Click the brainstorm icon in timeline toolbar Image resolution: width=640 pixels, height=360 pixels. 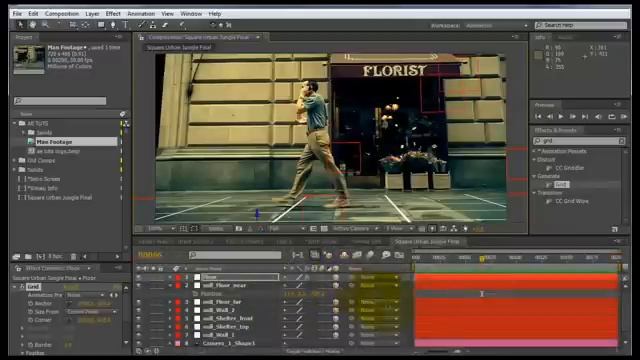(x=386, y=255)
